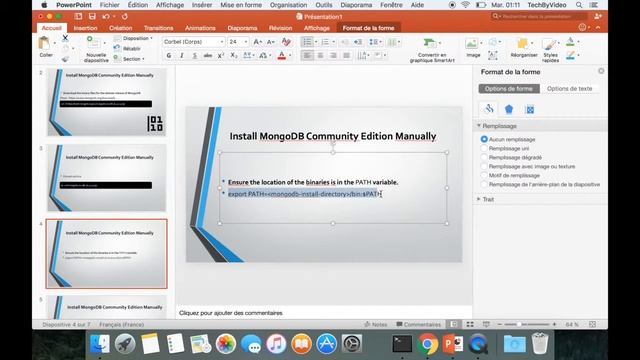Switch to the Insertion ribbon tab

click(85, 28)
